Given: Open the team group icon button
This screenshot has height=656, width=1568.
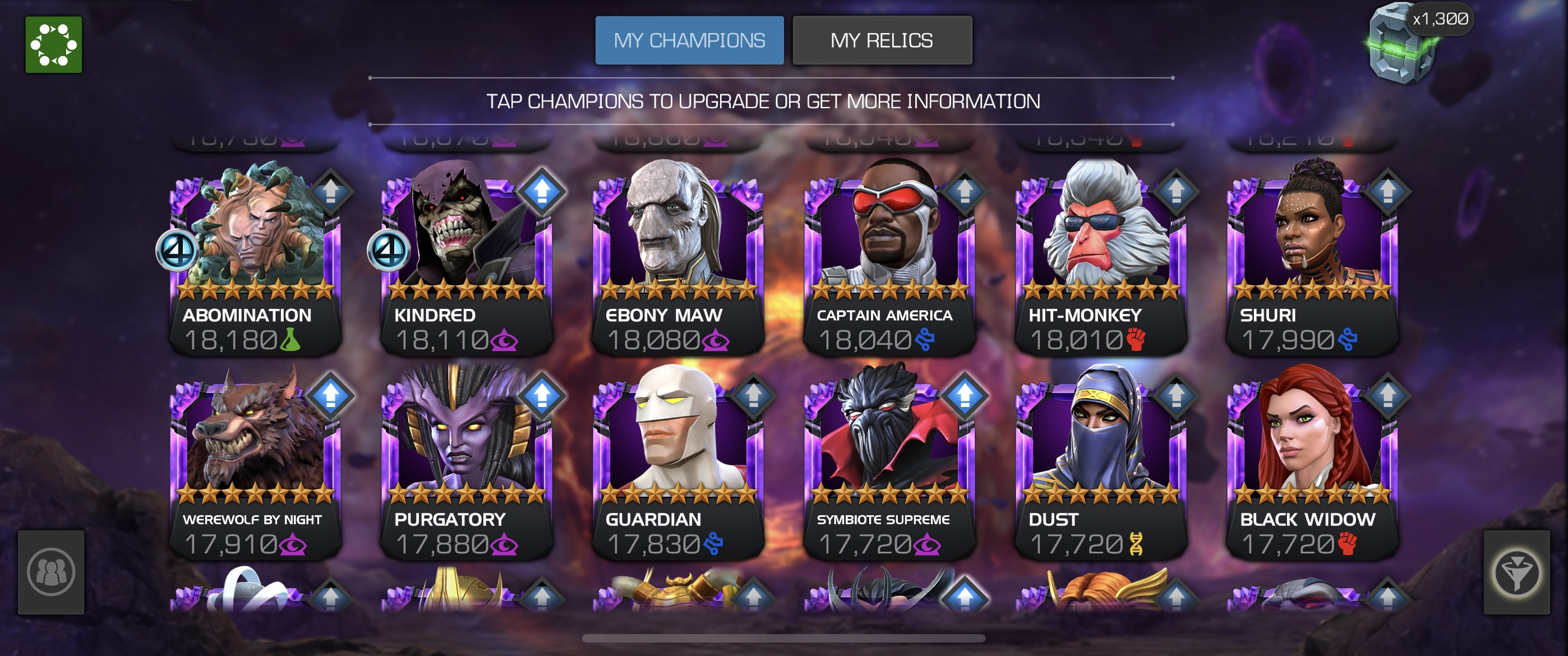Looking at the screenshot, I should [x=51, y=572].
